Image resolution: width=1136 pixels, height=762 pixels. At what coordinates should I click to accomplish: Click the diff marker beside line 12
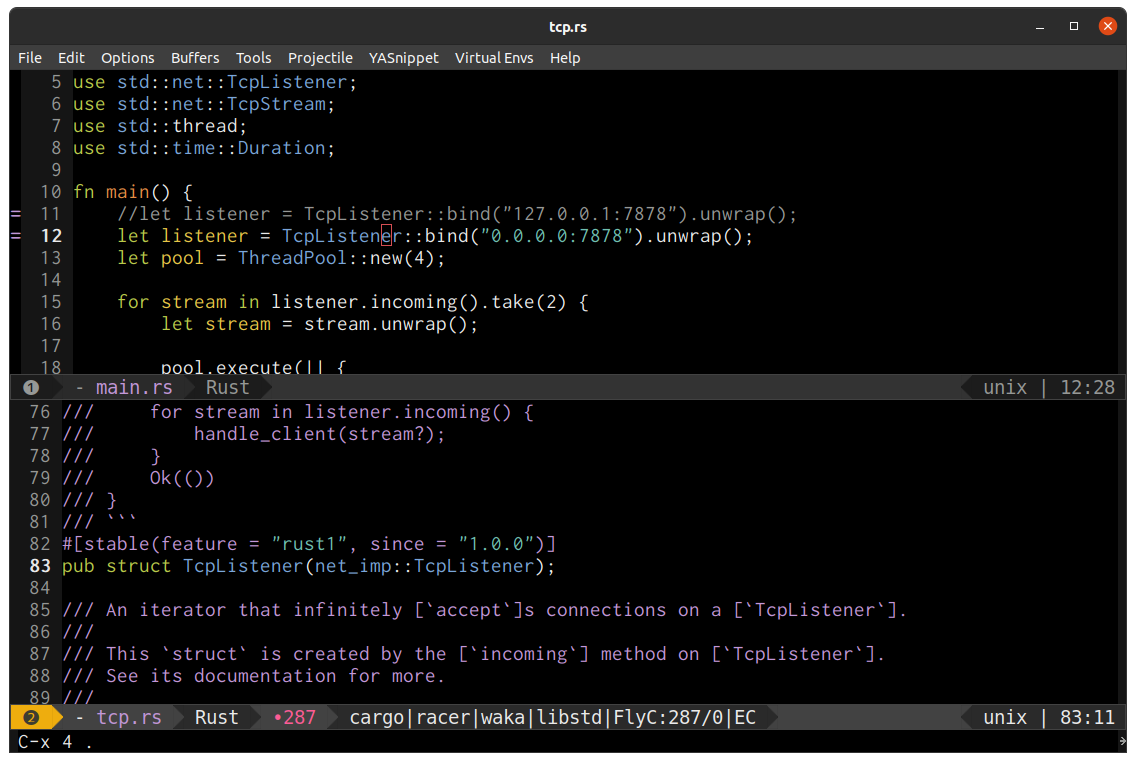tap(15, 236)
